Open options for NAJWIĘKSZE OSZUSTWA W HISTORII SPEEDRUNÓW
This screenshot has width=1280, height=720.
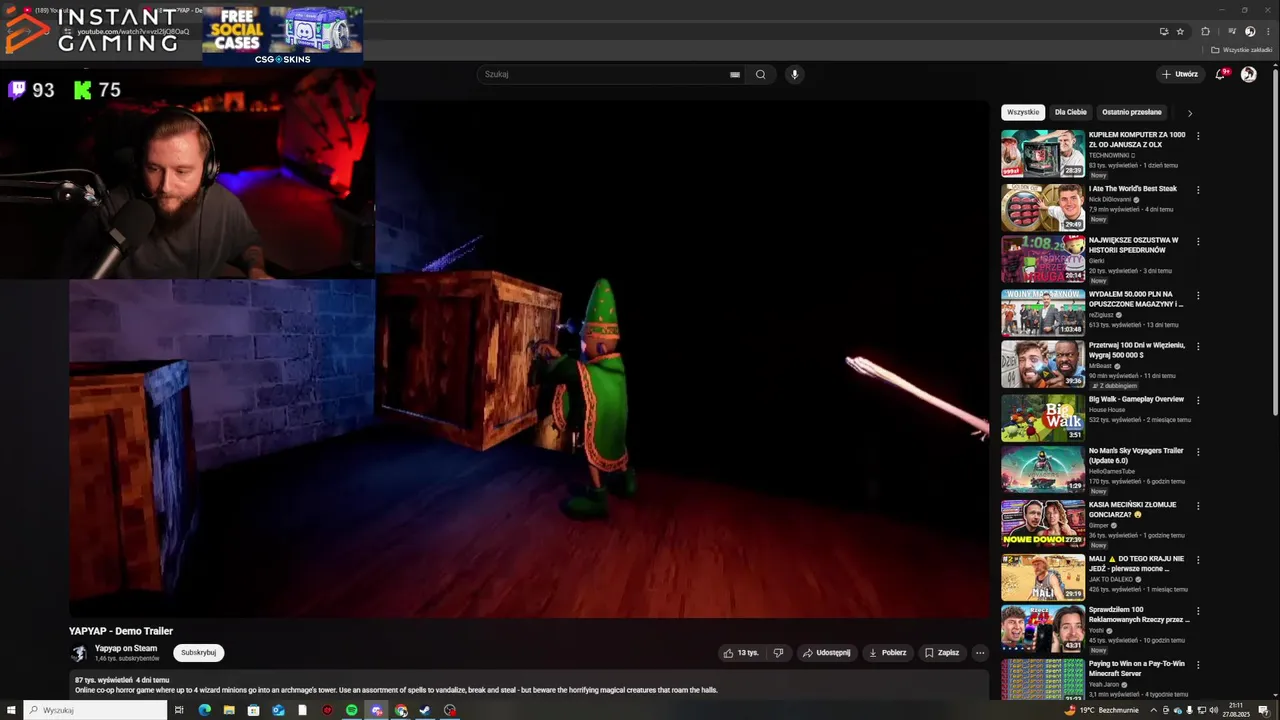point(1198,242)
